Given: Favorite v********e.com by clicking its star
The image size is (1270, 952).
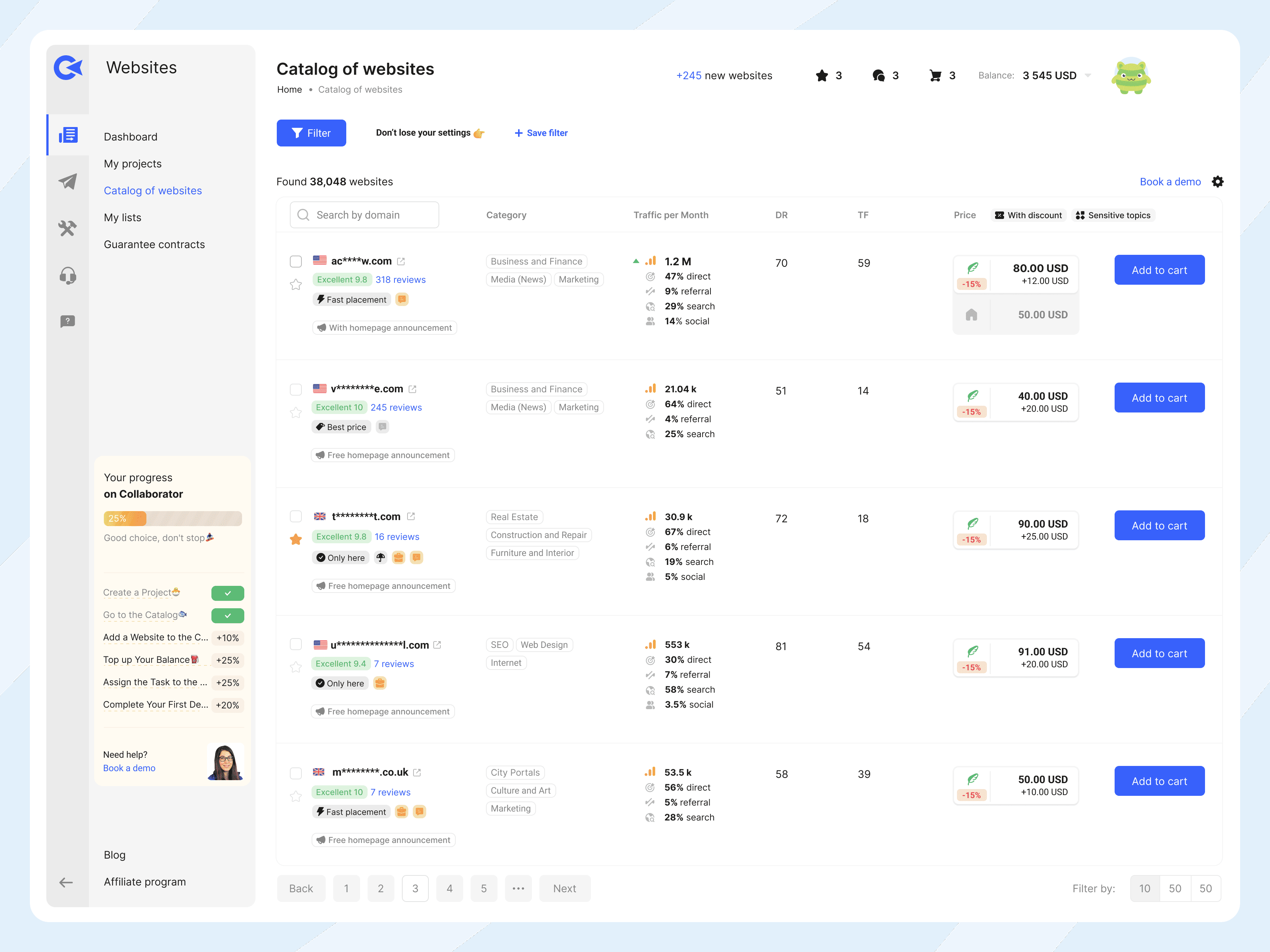Looking at the screenshot, I should (x=296, y=412).
